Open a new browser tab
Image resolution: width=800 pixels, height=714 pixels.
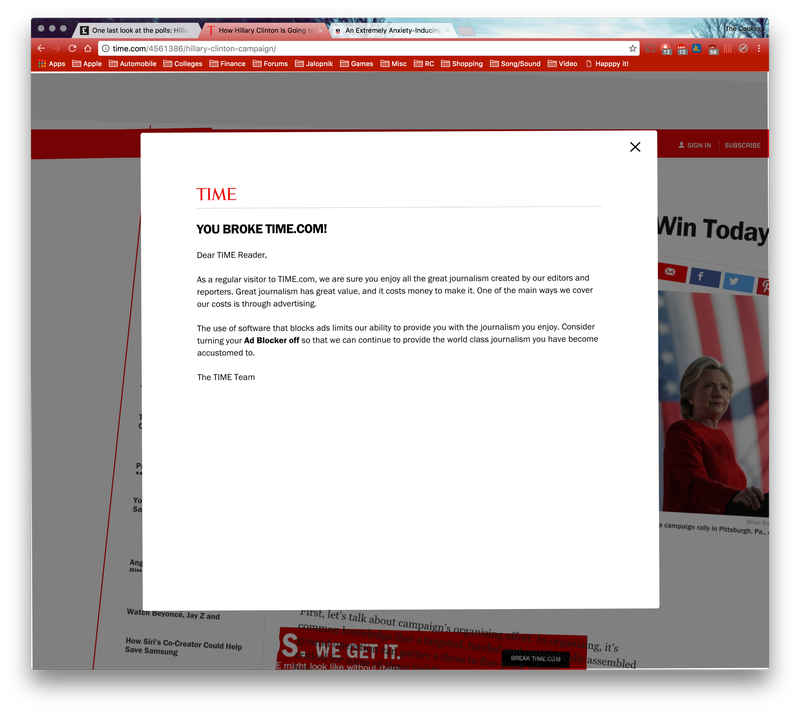point(466,32)
